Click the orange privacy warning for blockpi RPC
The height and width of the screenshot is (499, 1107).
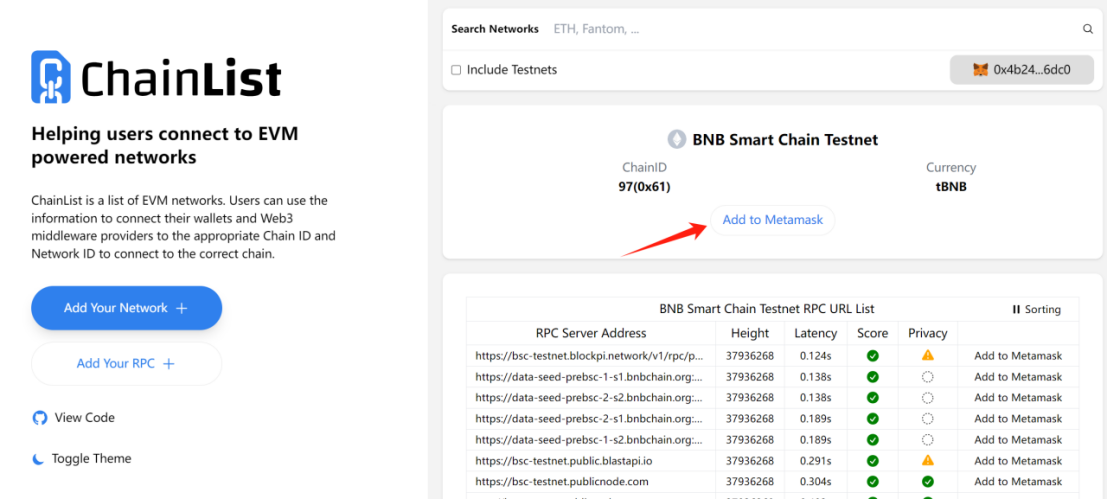click(928, 356)
